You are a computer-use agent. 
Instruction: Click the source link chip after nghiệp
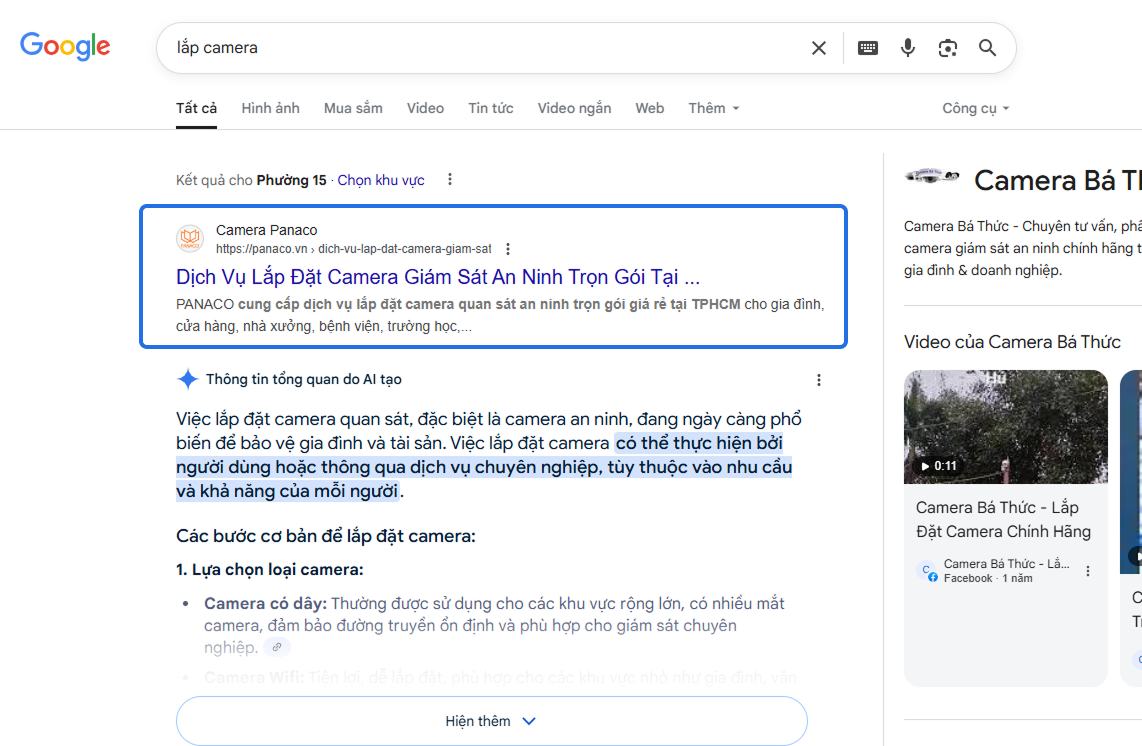click(x=277, y=647)
